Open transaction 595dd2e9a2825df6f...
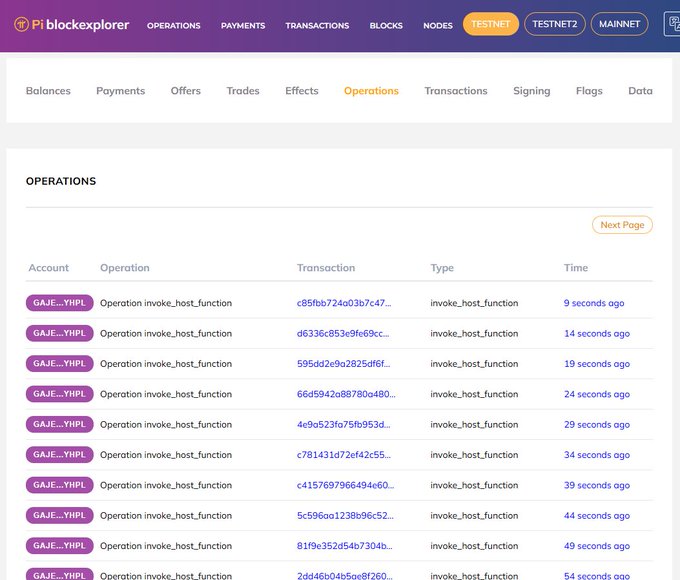Image resolution: width=680 pixels, height=580 pixels. tap(343, 364)
